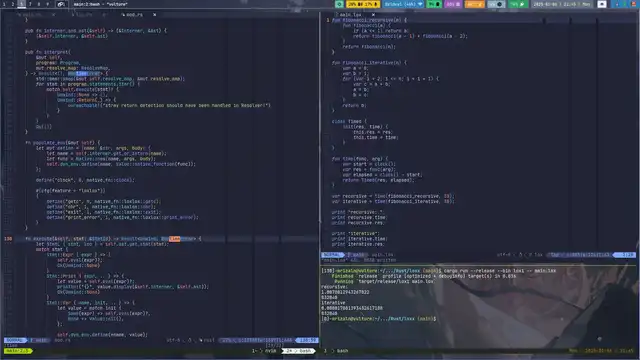Select the highlighted active workspace button
640x360 pixels.
(x=22, y=4)
